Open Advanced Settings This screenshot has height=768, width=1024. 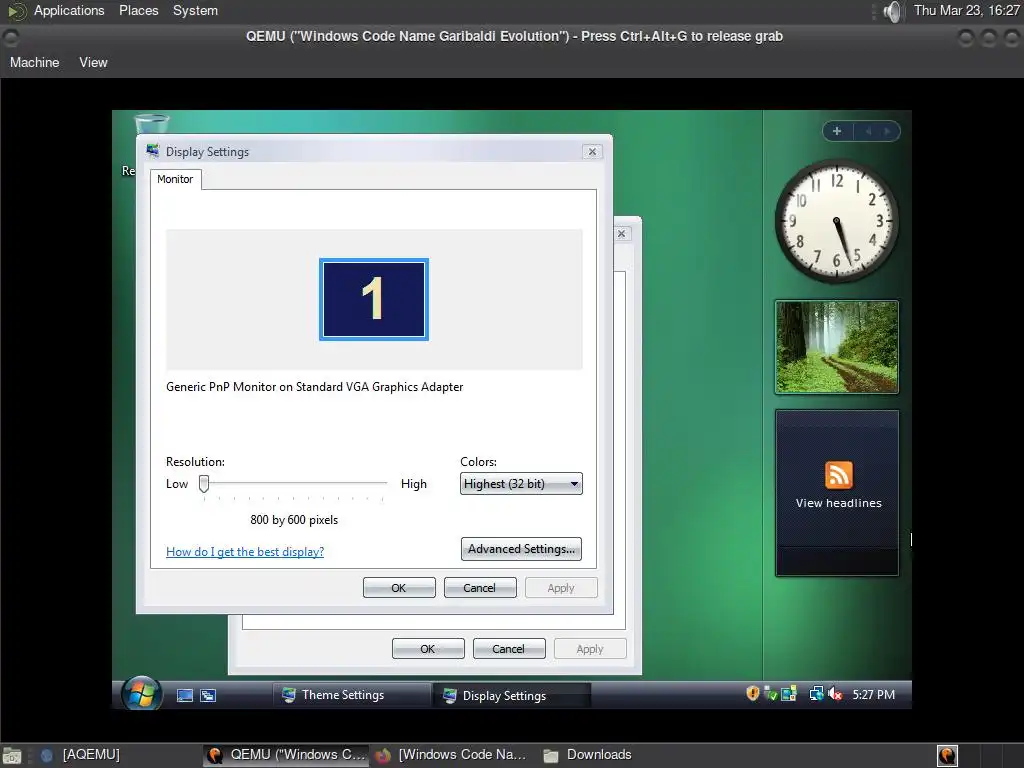[521, 549]
